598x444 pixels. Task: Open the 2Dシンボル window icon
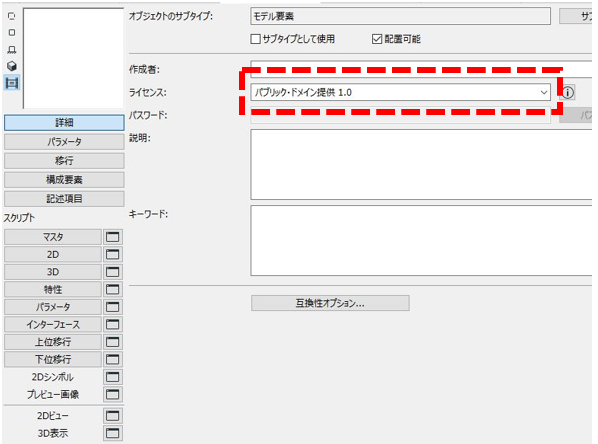tap(113, 377)
